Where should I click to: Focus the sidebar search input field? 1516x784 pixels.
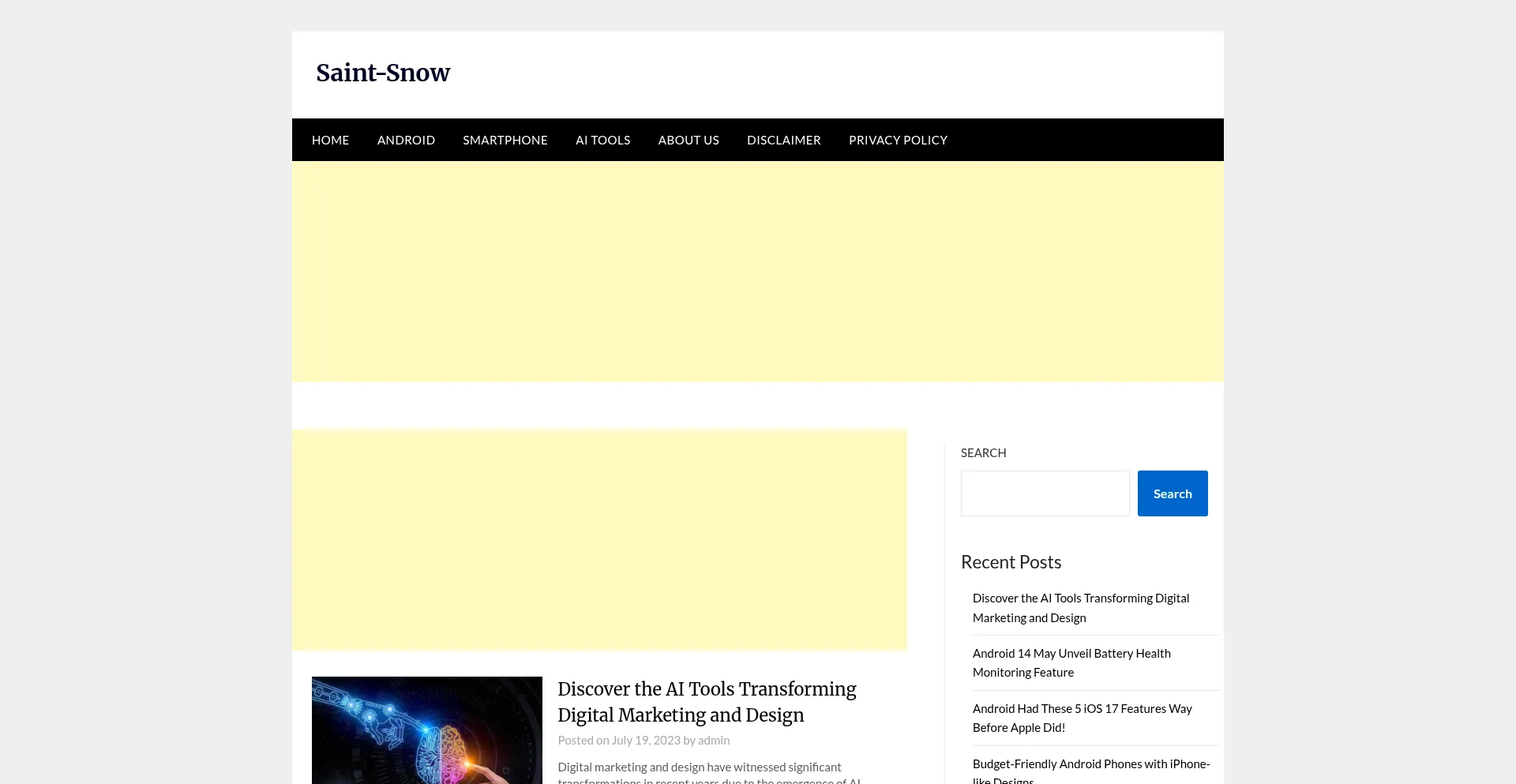tap(1045, 493)
